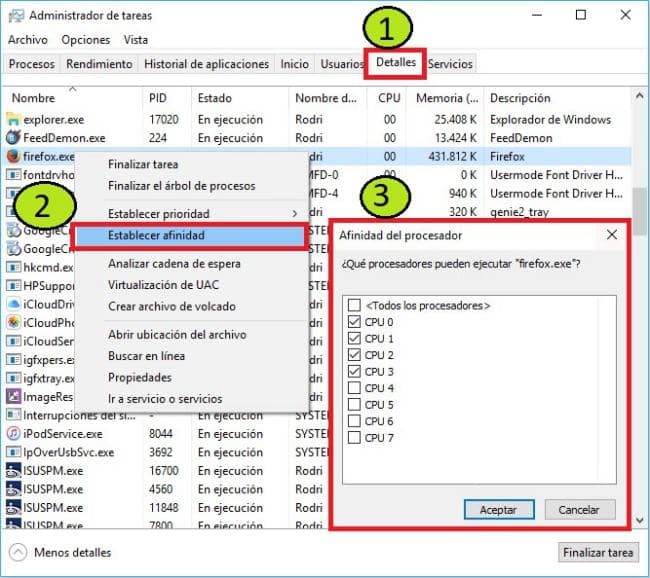Click the Aceptar button
This screenshot has height=578, width=650.
(x=499, y=509)
